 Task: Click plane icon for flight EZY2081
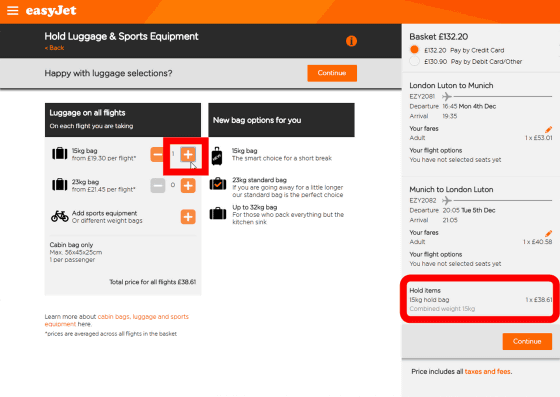click(x=447, y=96)
